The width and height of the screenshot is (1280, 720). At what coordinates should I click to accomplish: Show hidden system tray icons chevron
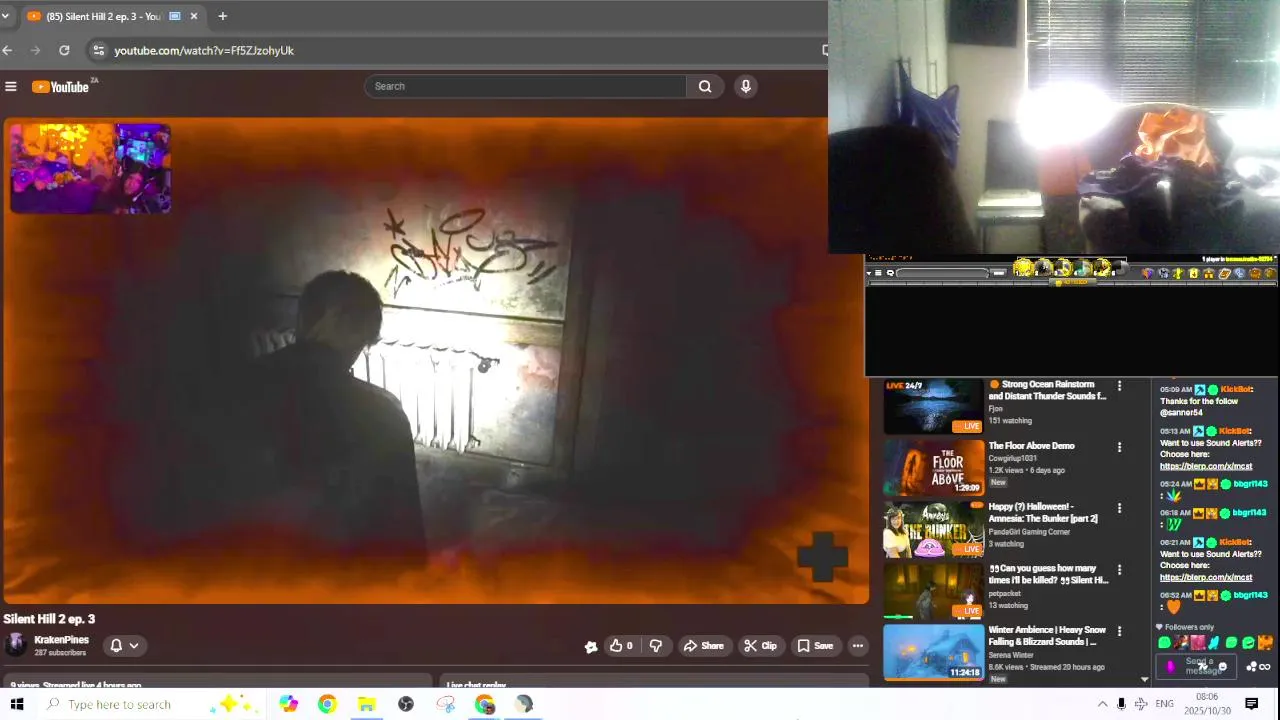[x=1102, y=704]
